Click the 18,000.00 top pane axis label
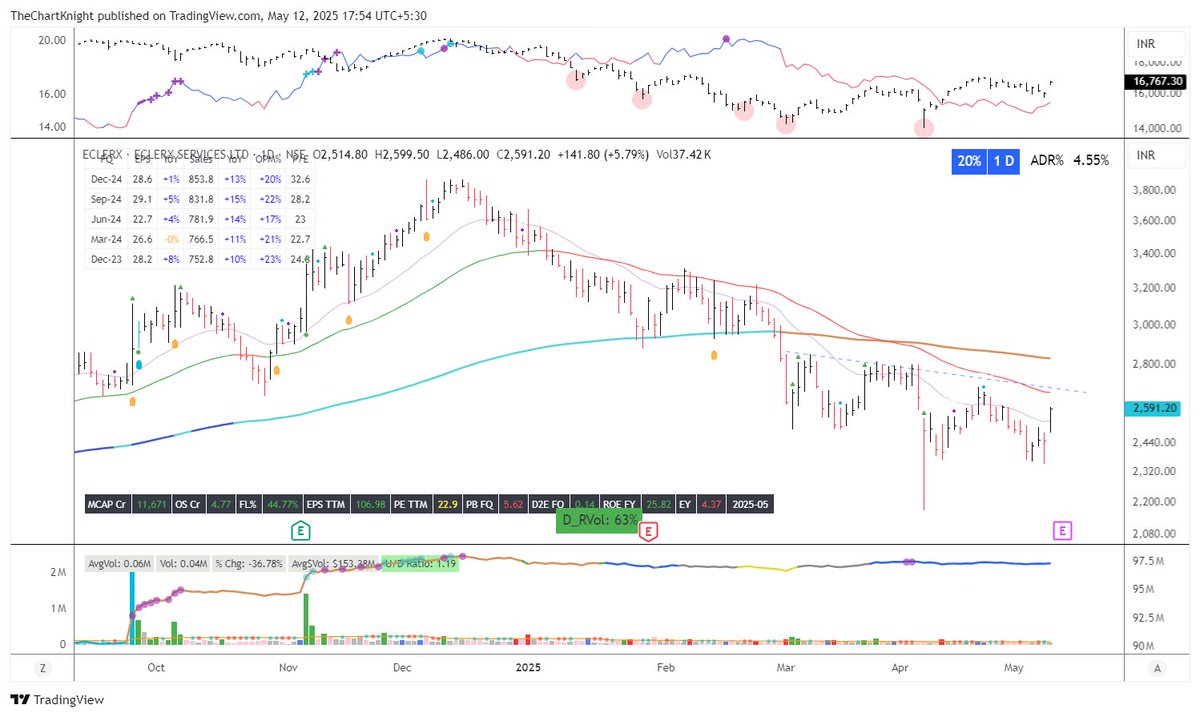Viewport: 1200px width, 717px height. (x=1157, y=62)
